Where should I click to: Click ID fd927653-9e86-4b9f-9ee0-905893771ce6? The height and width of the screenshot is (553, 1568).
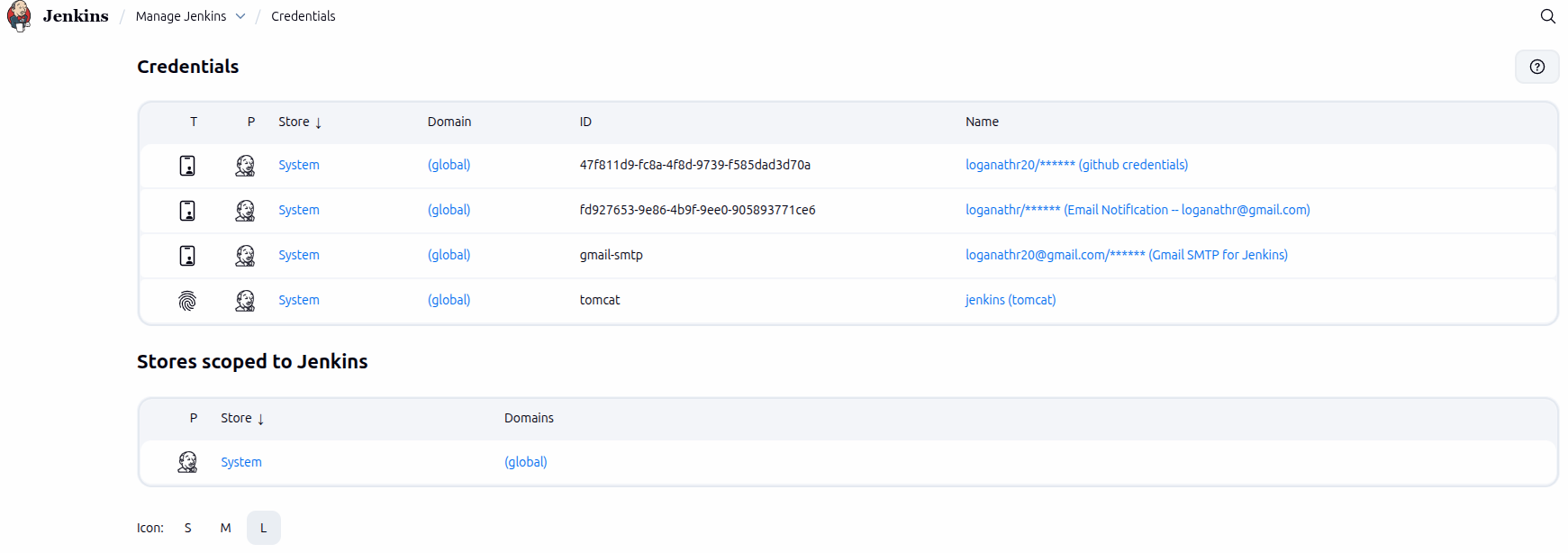tap(697, 210)
